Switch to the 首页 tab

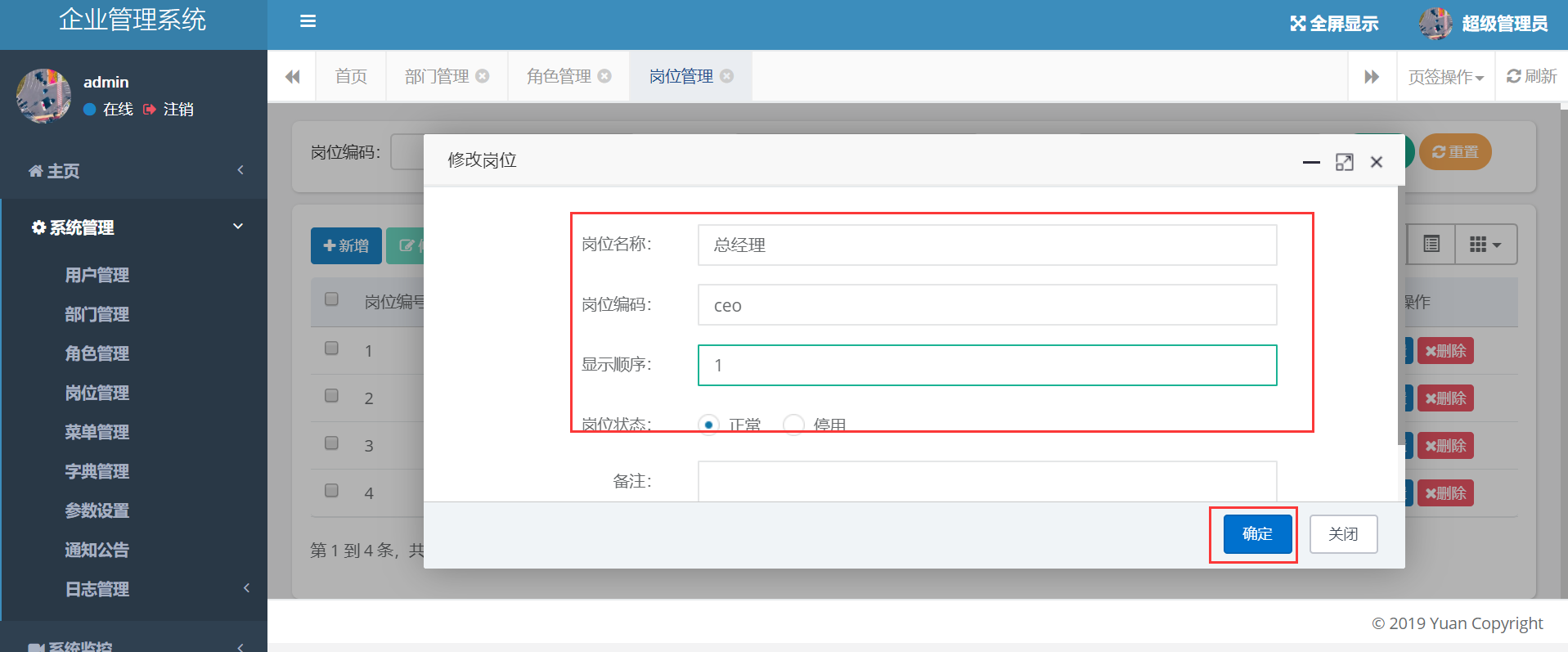(351, 76)
